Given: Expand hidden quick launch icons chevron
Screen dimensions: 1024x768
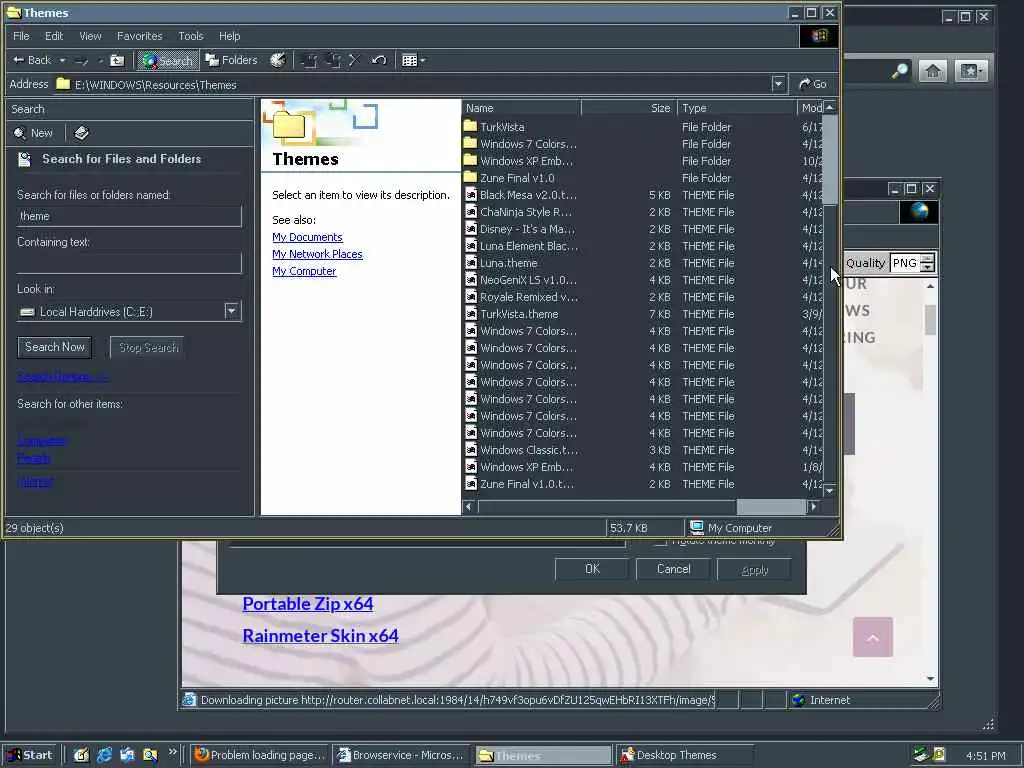Looking at the screenshot, I should pyautogui.click(x=172, y=751).
